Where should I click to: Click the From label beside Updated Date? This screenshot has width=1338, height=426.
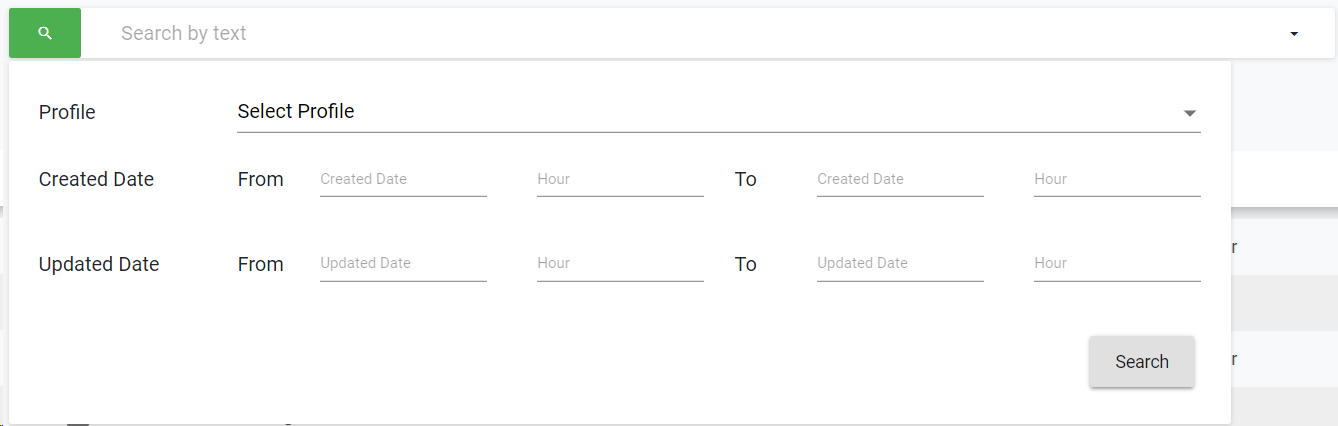pyautogui.click(x=260, y=264)
